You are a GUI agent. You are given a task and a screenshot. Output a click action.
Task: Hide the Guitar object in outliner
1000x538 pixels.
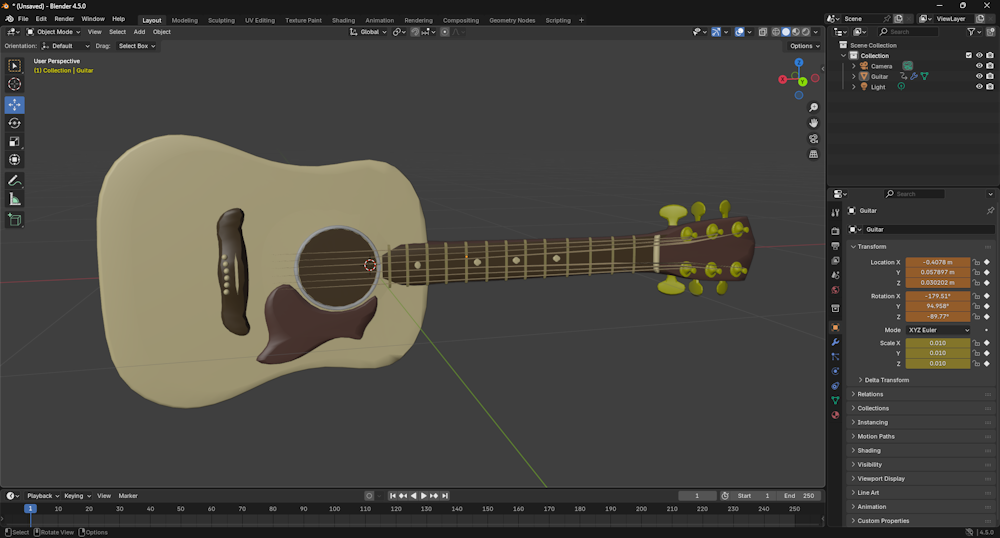[x=979, y=76]
